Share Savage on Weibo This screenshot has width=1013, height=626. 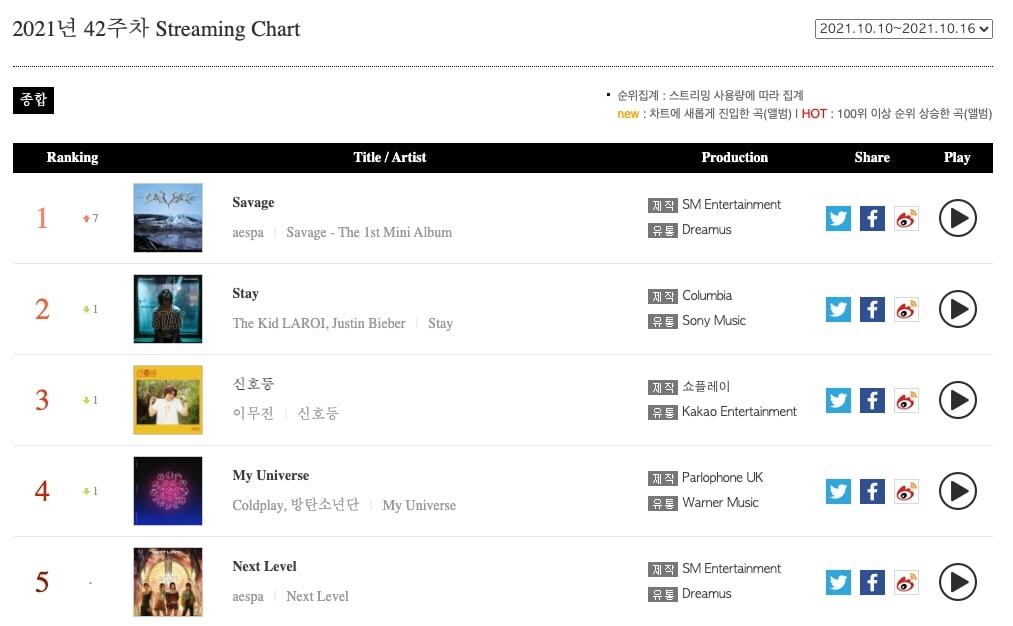click(906, 218)
